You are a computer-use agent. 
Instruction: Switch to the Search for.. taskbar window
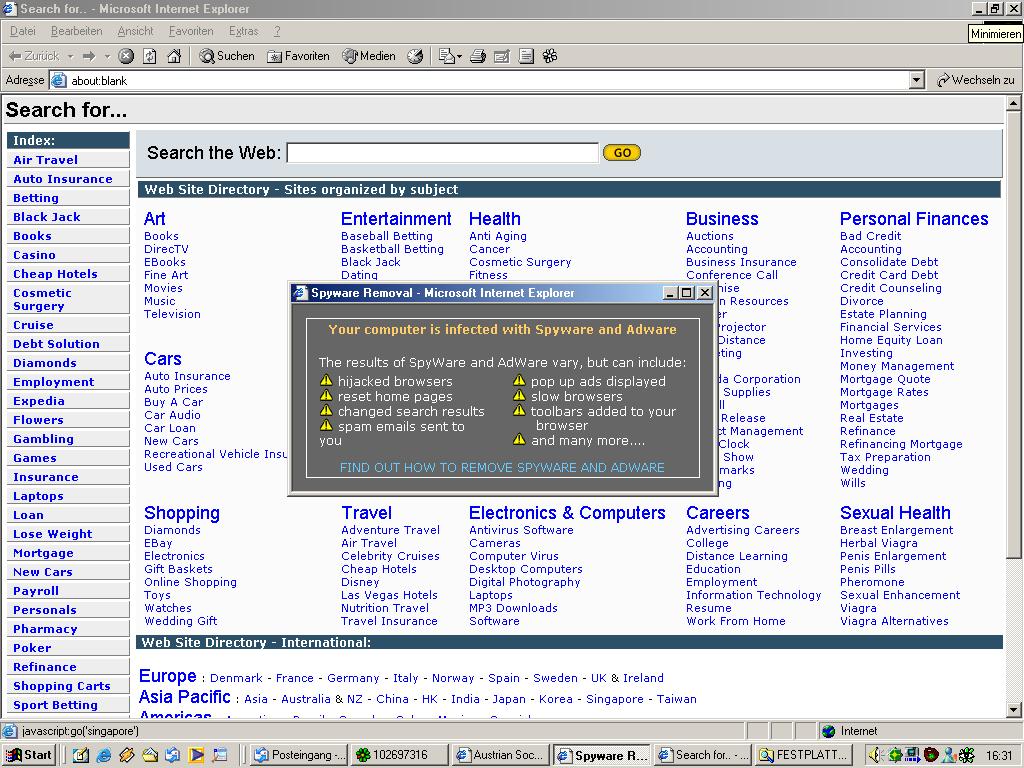click(x=702, y=755)
